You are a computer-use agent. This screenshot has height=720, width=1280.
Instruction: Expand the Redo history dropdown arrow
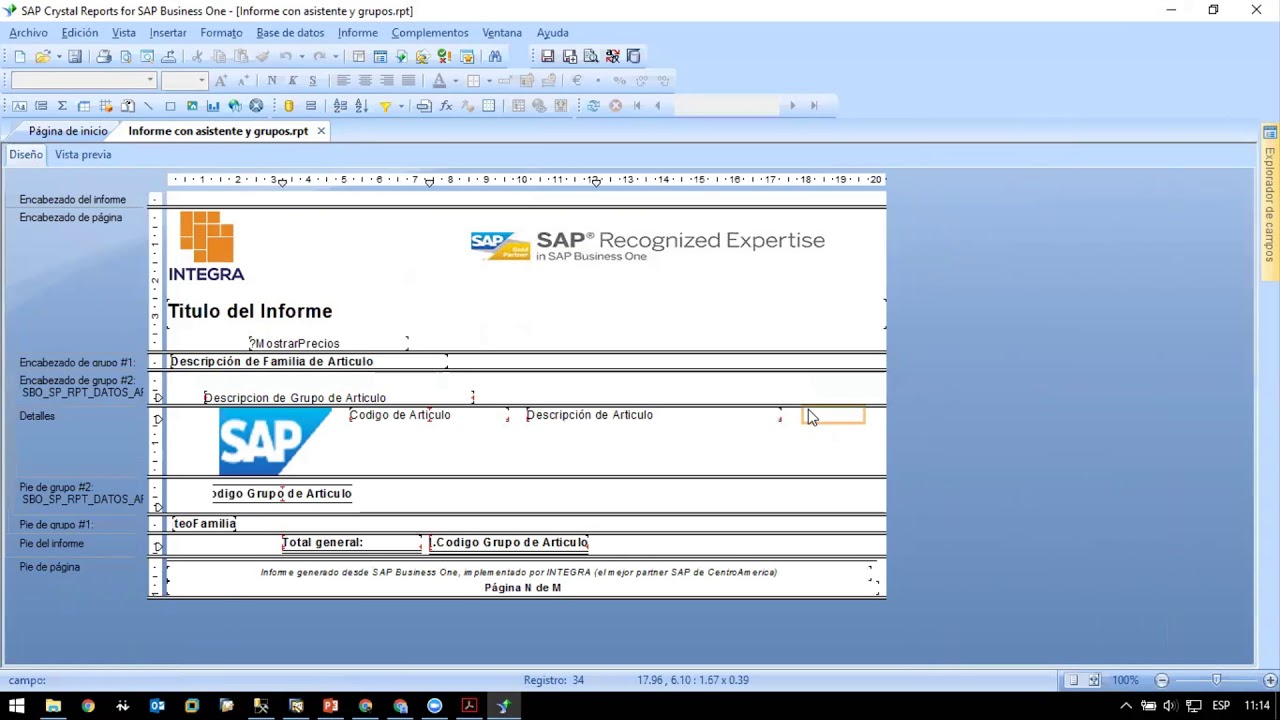pyautogui.click(x=336, y=56)
